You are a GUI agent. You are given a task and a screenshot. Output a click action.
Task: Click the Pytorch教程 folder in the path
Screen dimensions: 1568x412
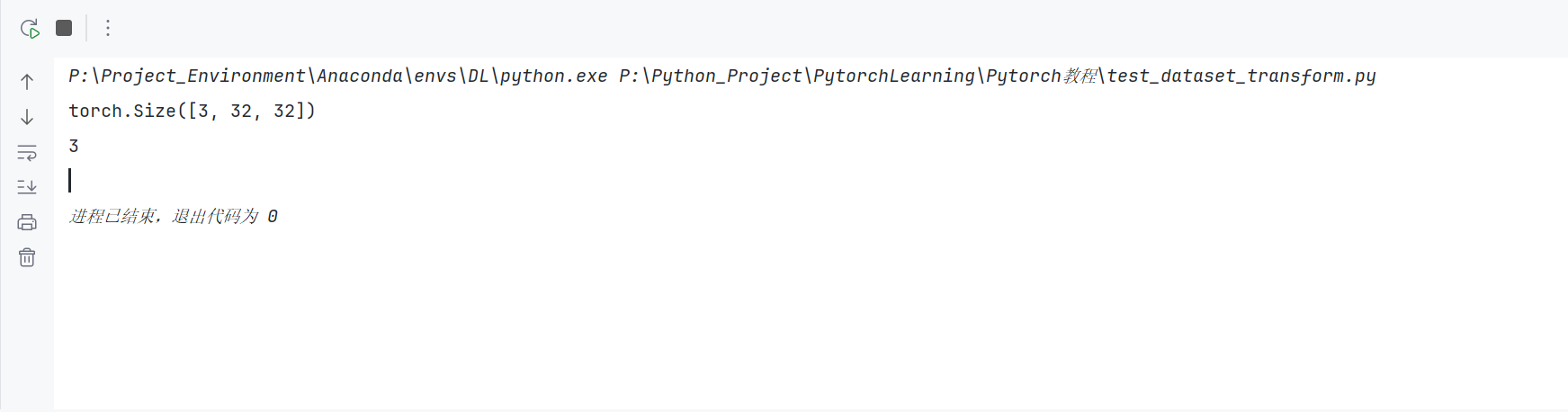(1041, 76)
